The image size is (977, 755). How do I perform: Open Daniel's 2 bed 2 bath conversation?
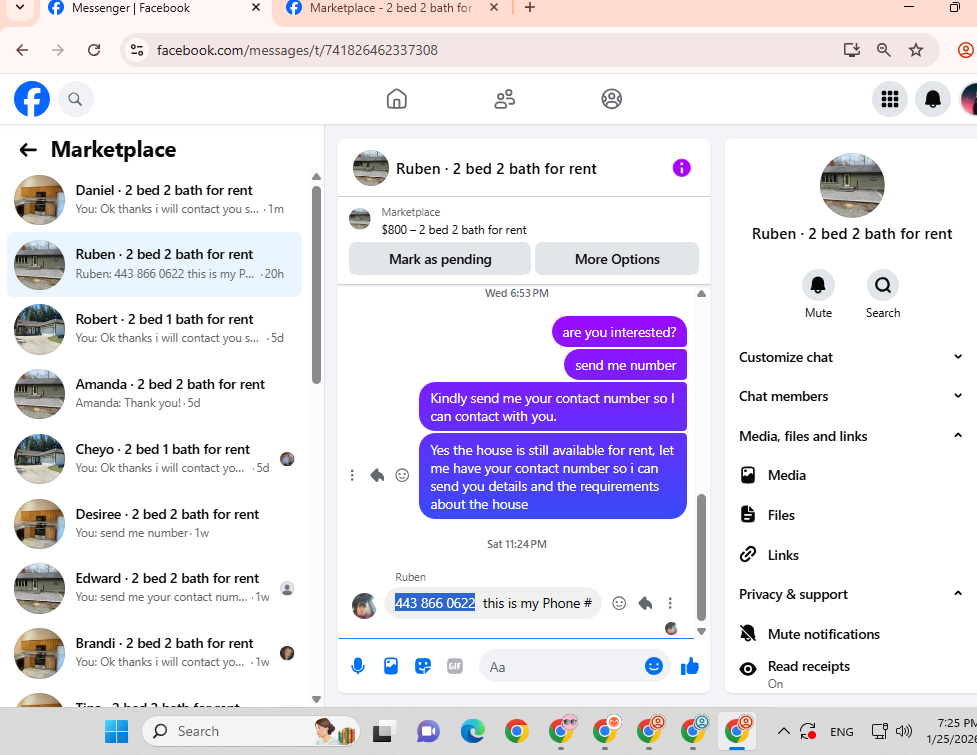pyautogui.click(x=155, y=199)
